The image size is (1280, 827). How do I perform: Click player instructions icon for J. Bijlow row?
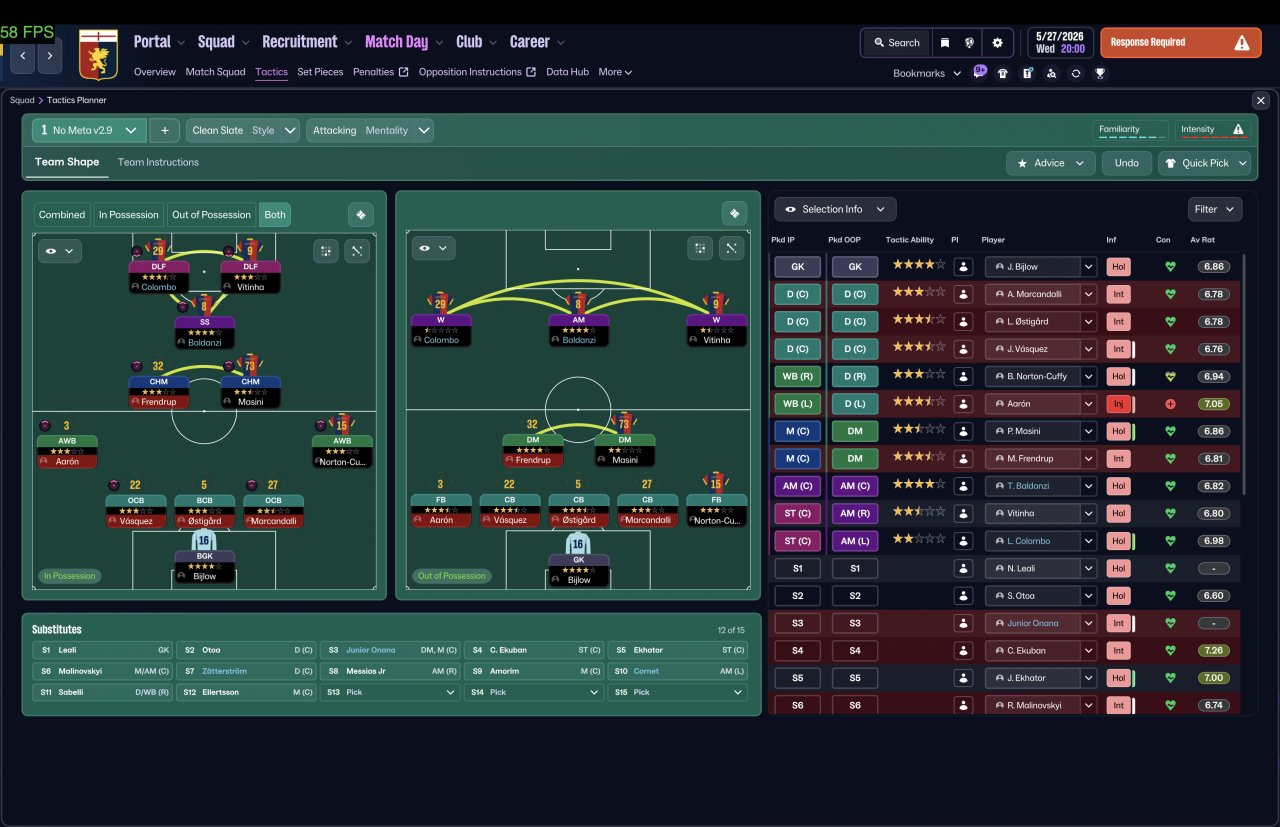tap(963, 267)
